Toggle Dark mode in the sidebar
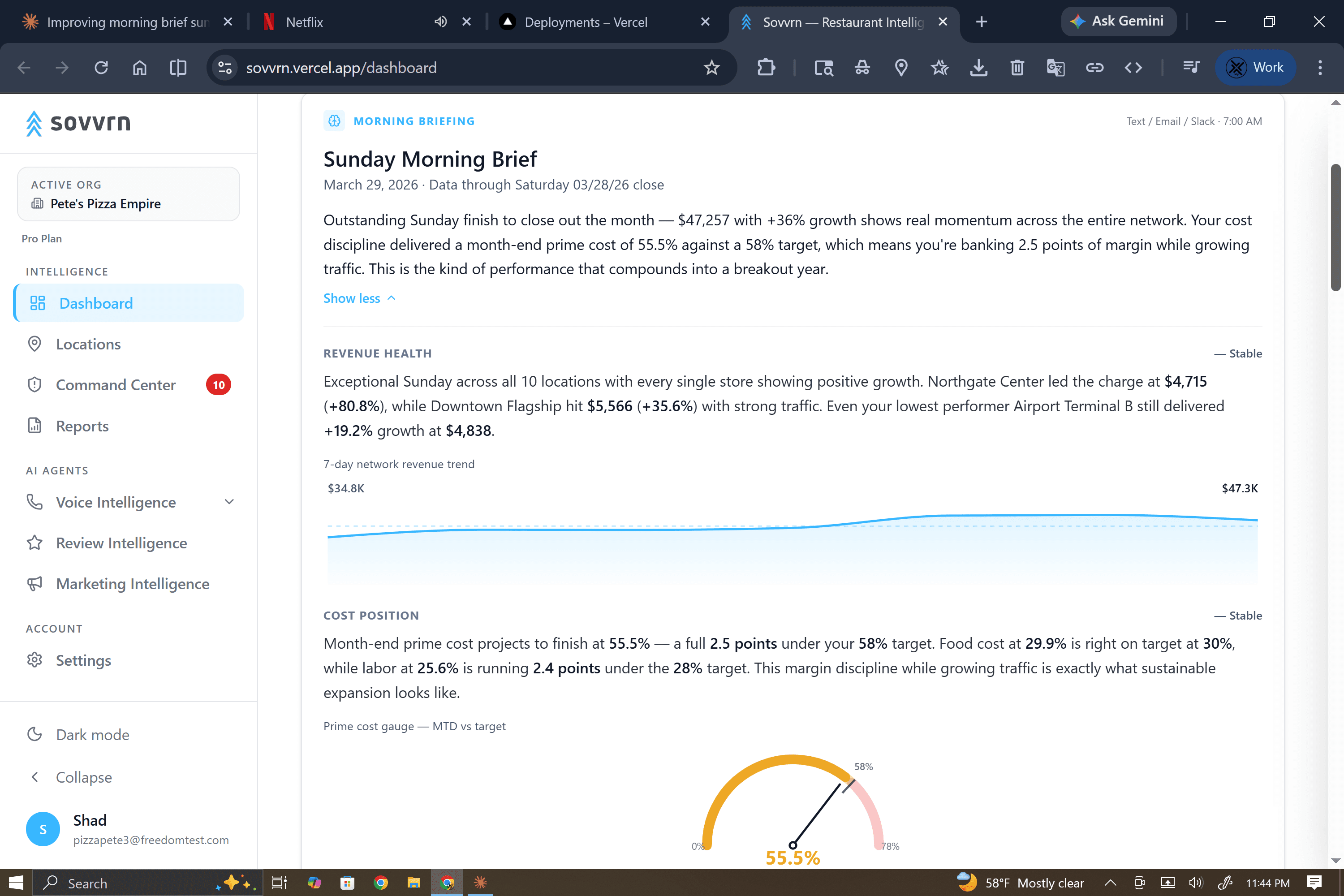The width and height of the screenshot is (1344, 896). click(x=92, y=734)
